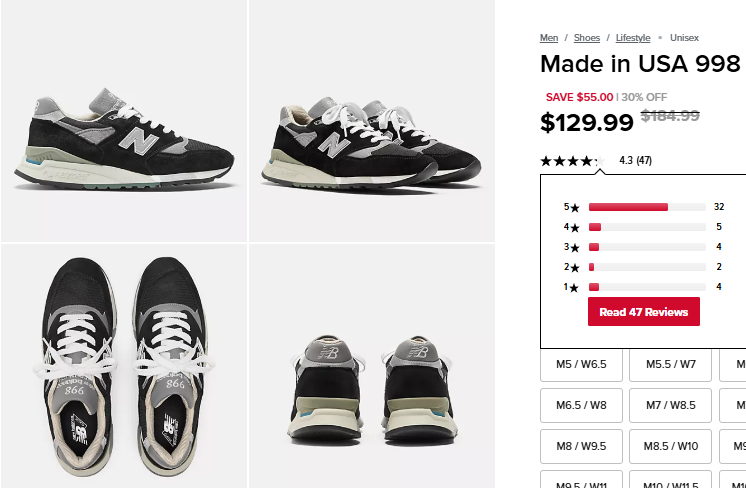Click the 4.3 (47) rating text
Viewport: 746px width, 488px height.
pos(636,160)
